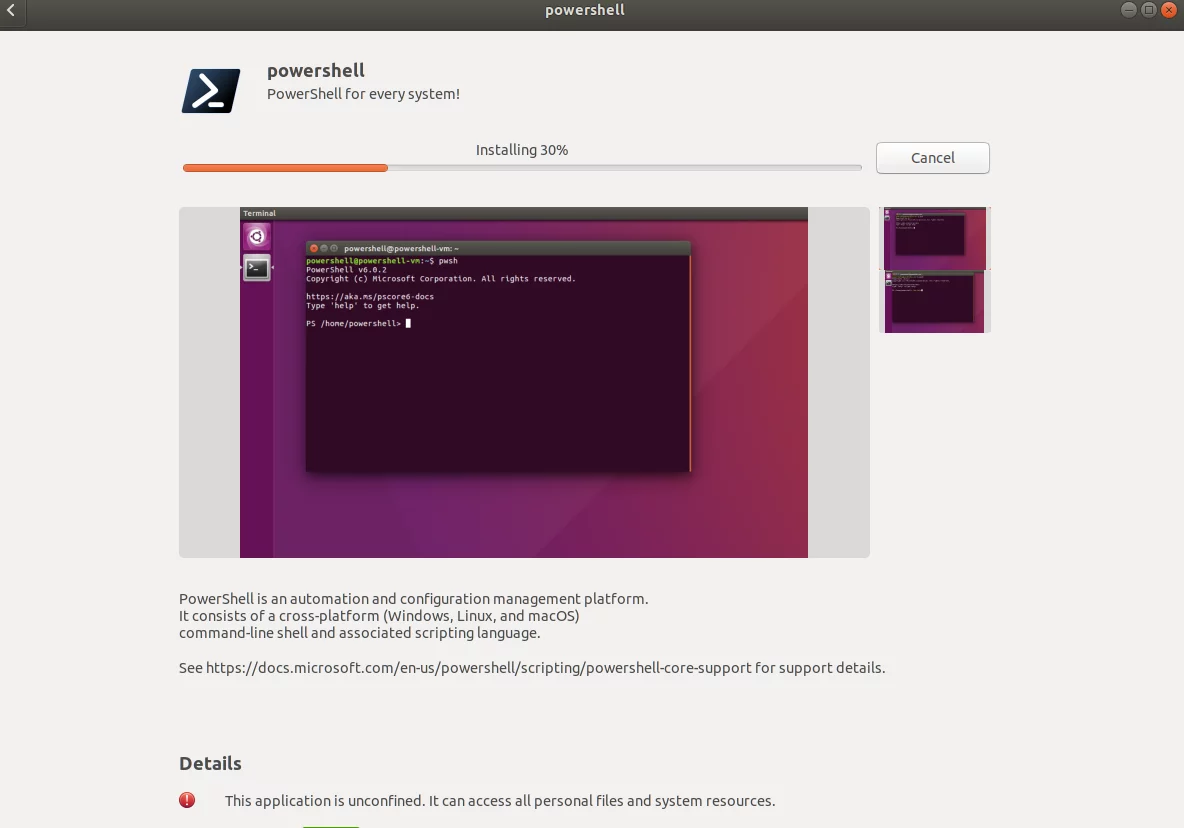Maximize the powershell window
1184x828 pixels.
[1149, 10]
